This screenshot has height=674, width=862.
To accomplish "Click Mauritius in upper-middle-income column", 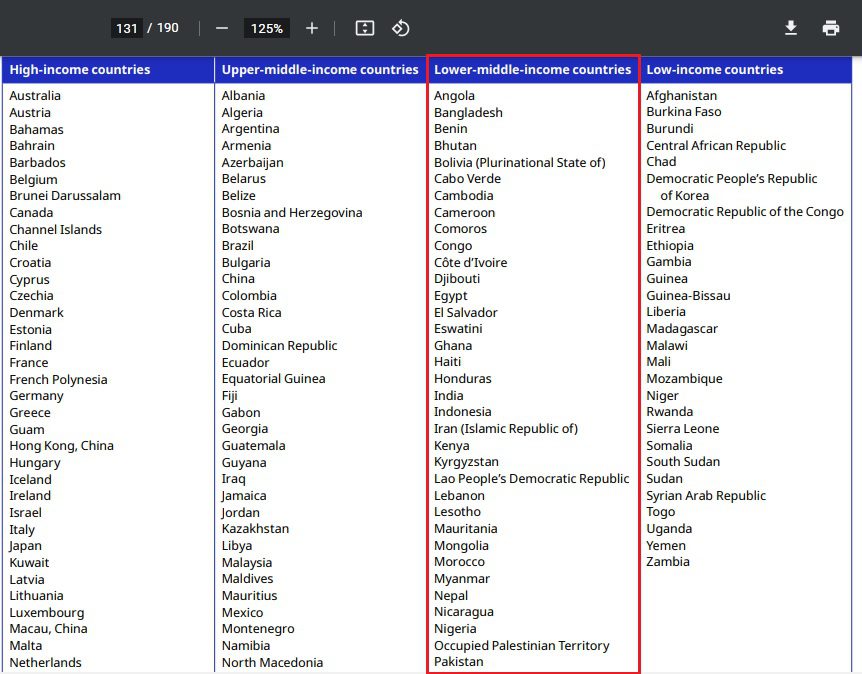I will (x=249, y=595).
